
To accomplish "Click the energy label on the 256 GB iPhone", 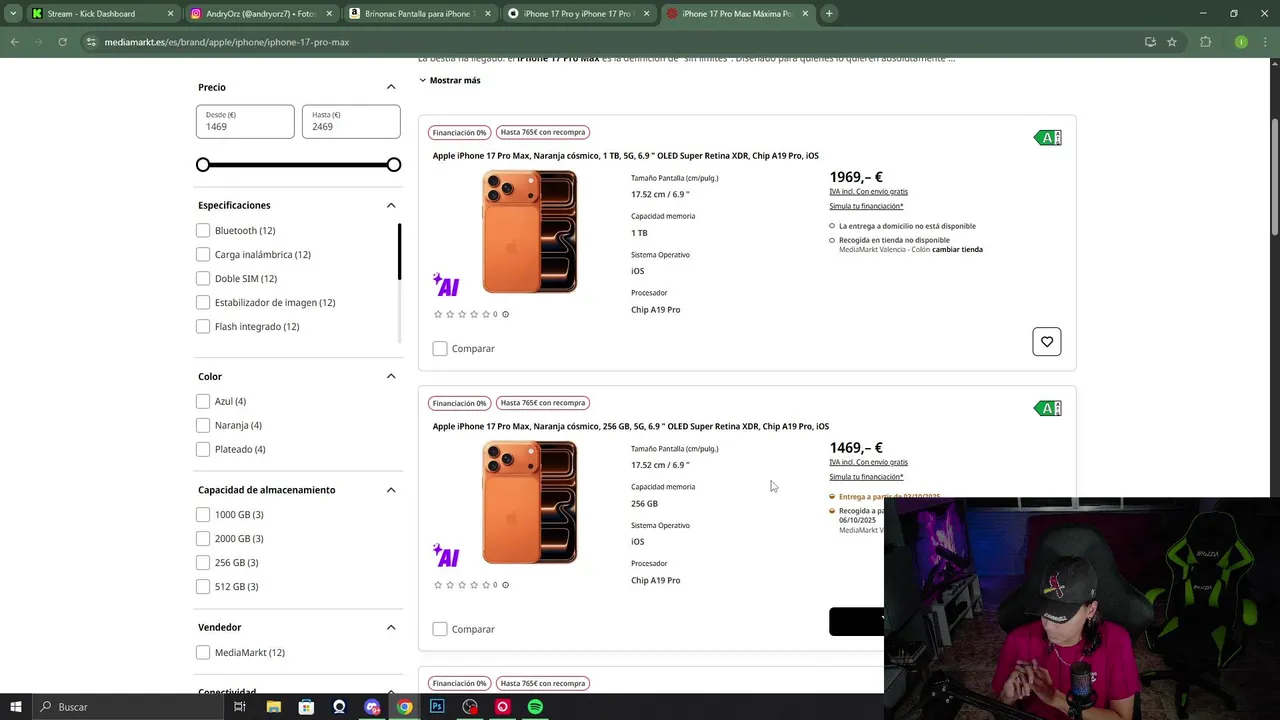I will click(x=1047, y=408).
